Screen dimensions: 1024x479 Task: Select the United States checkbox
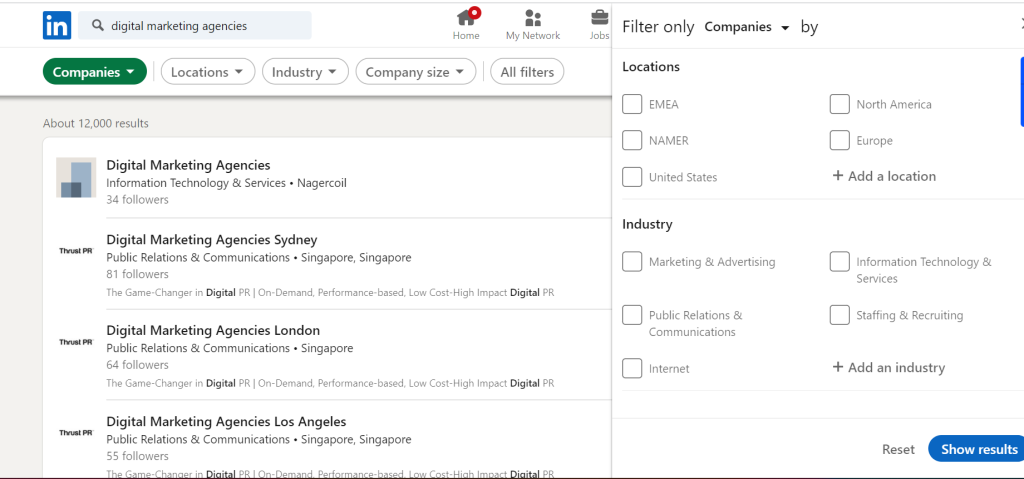point(632,176)
